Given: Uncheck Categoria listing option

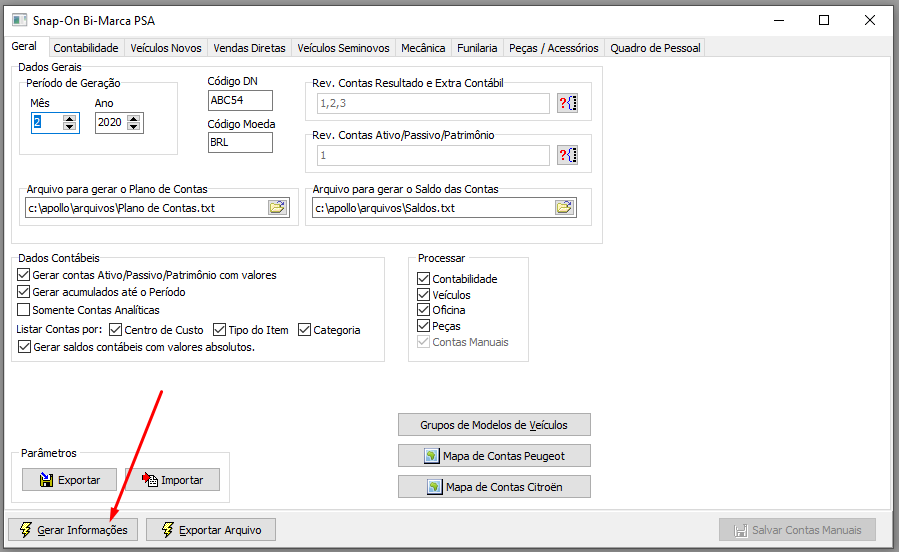Looking at the screenshot, I should pyautogui.click(x=304, y=330).
